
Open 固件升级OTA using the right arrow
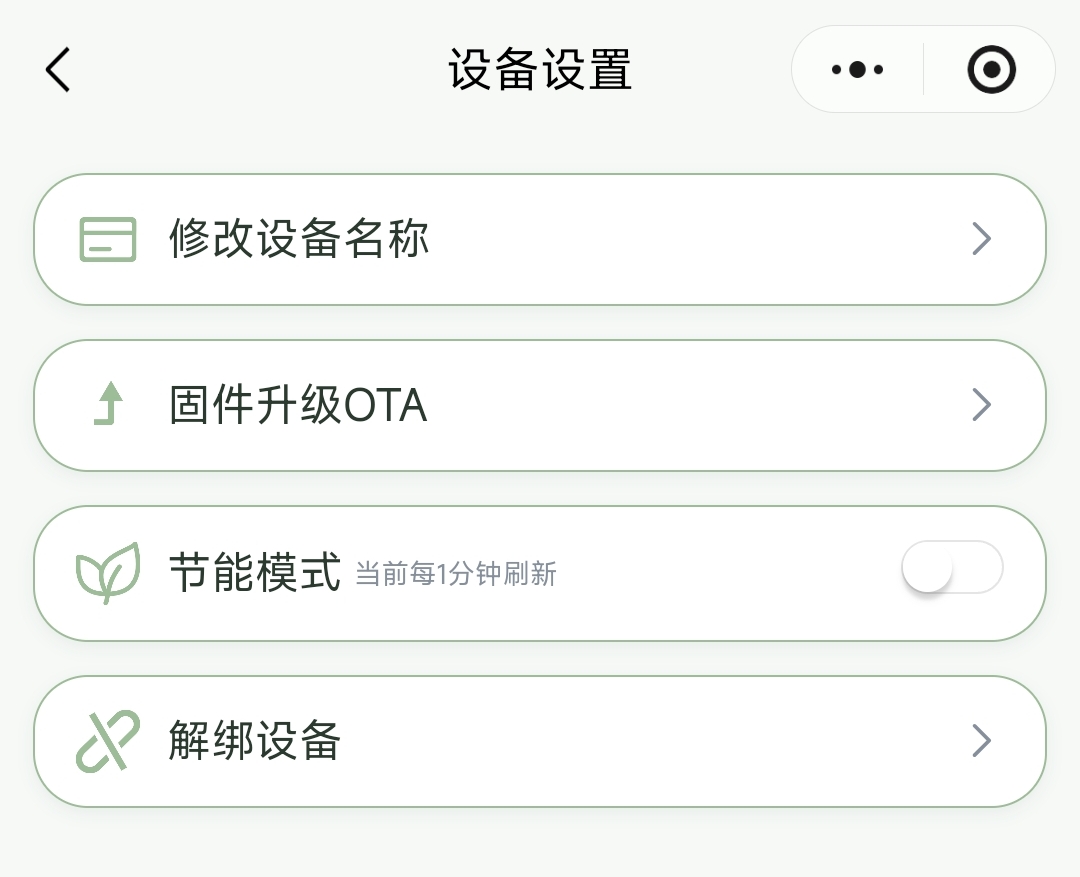981,405
